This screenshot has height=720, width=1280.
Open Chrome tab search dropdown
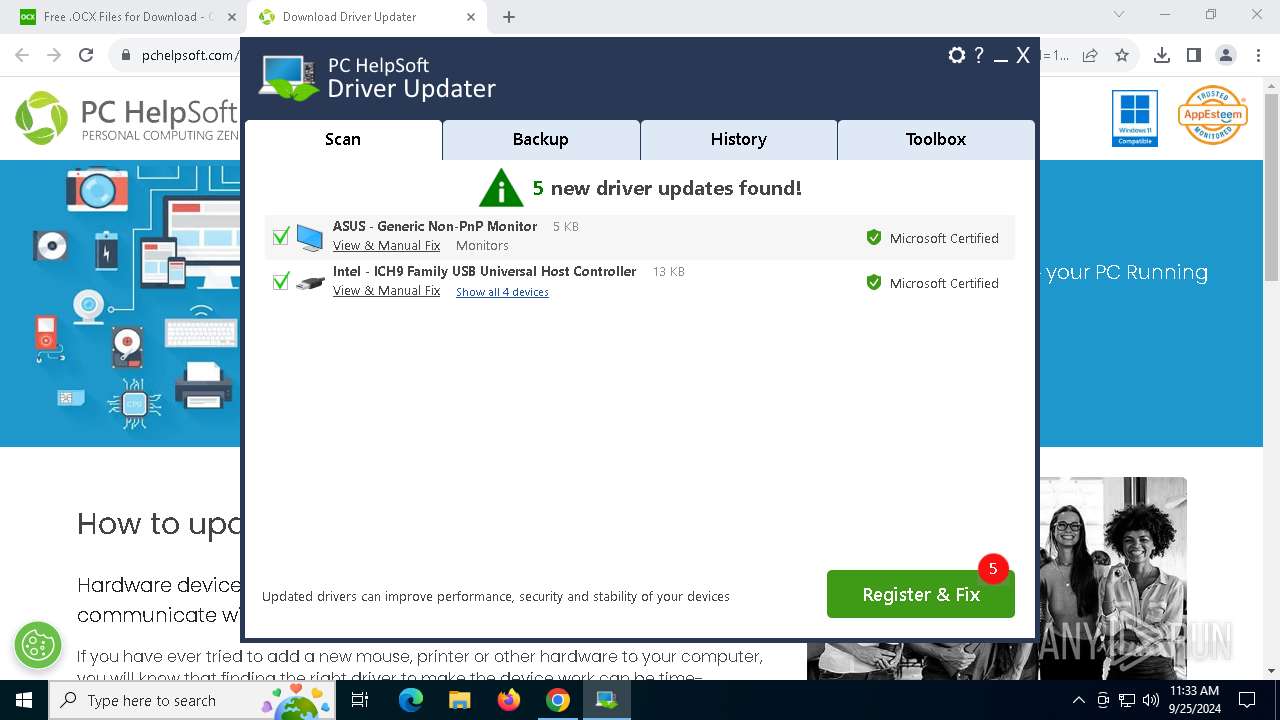(x=1119, y=14)
